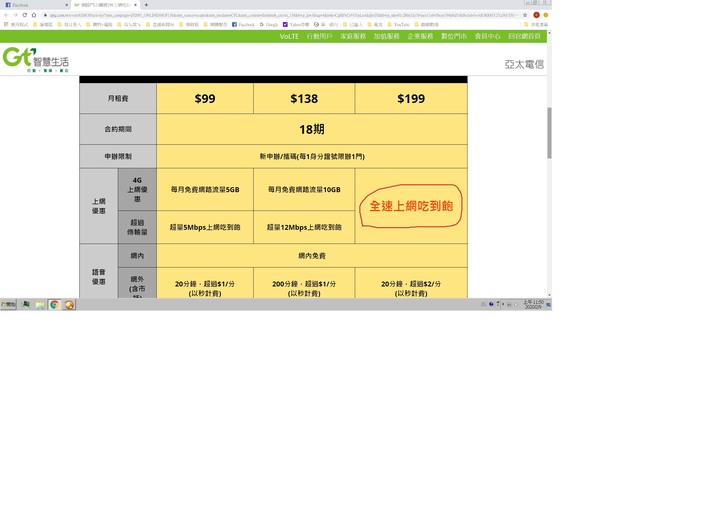Click the address bar URL field
This screenshot has width=720, height=520.
tap(282, 15)
